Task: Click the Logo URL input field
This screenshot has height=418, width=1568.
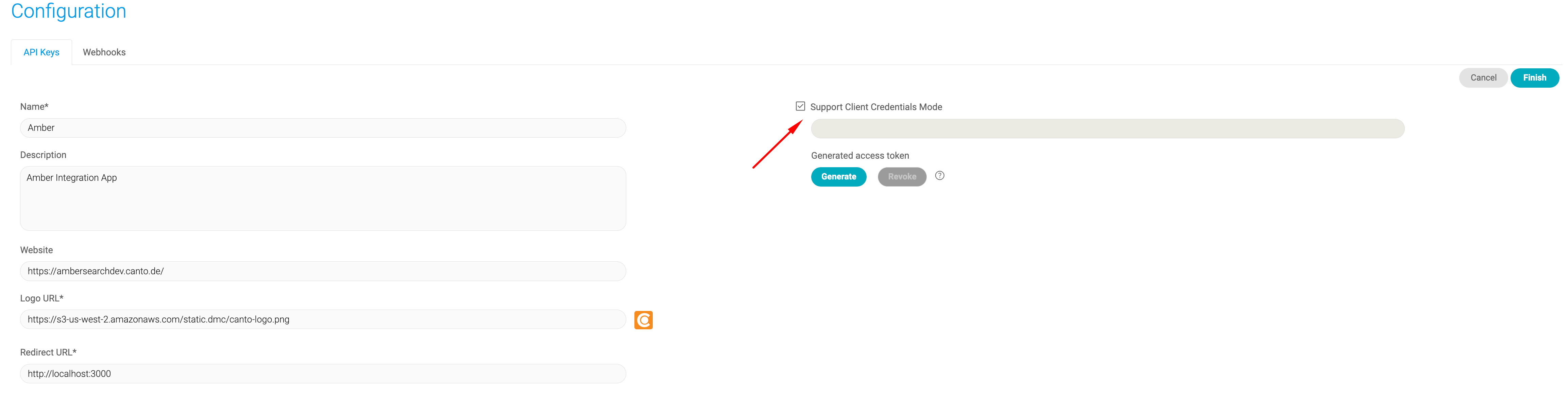Action: [x=323, y=319]
